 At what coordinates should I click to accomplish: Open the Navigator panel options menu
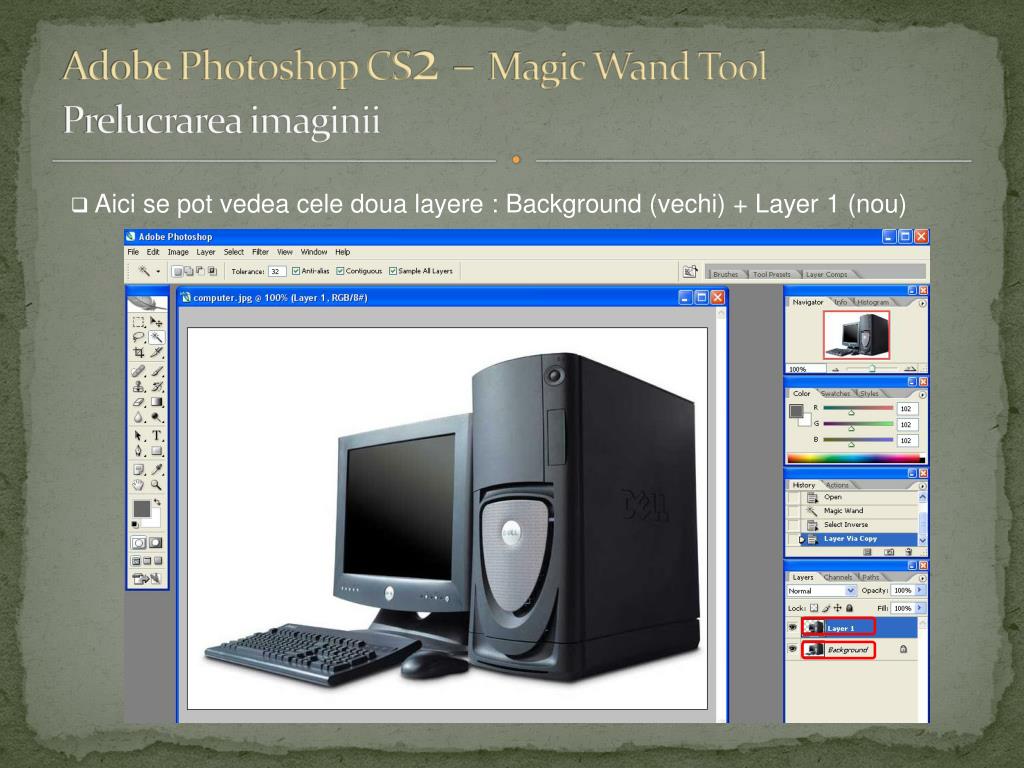click(x=922, y=303)
